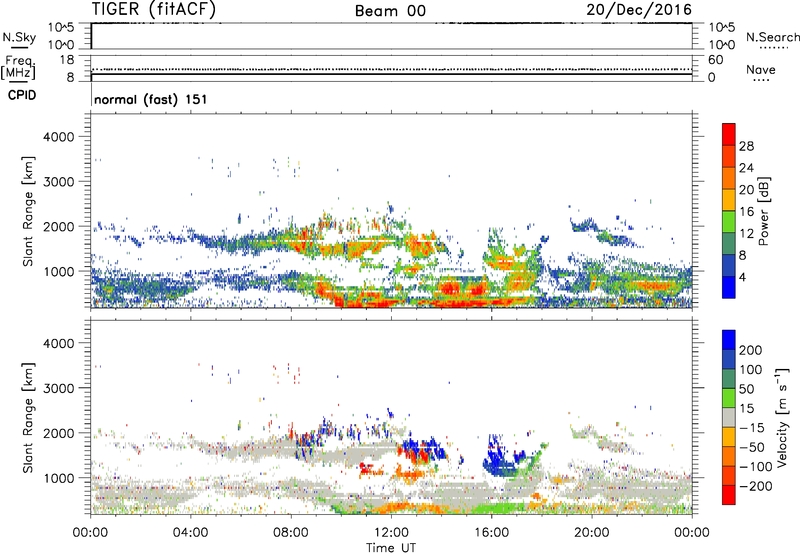Screen dimensions: 800x554
Task: Click the '12' power colorbar label
Action: (x=746, y=234)
